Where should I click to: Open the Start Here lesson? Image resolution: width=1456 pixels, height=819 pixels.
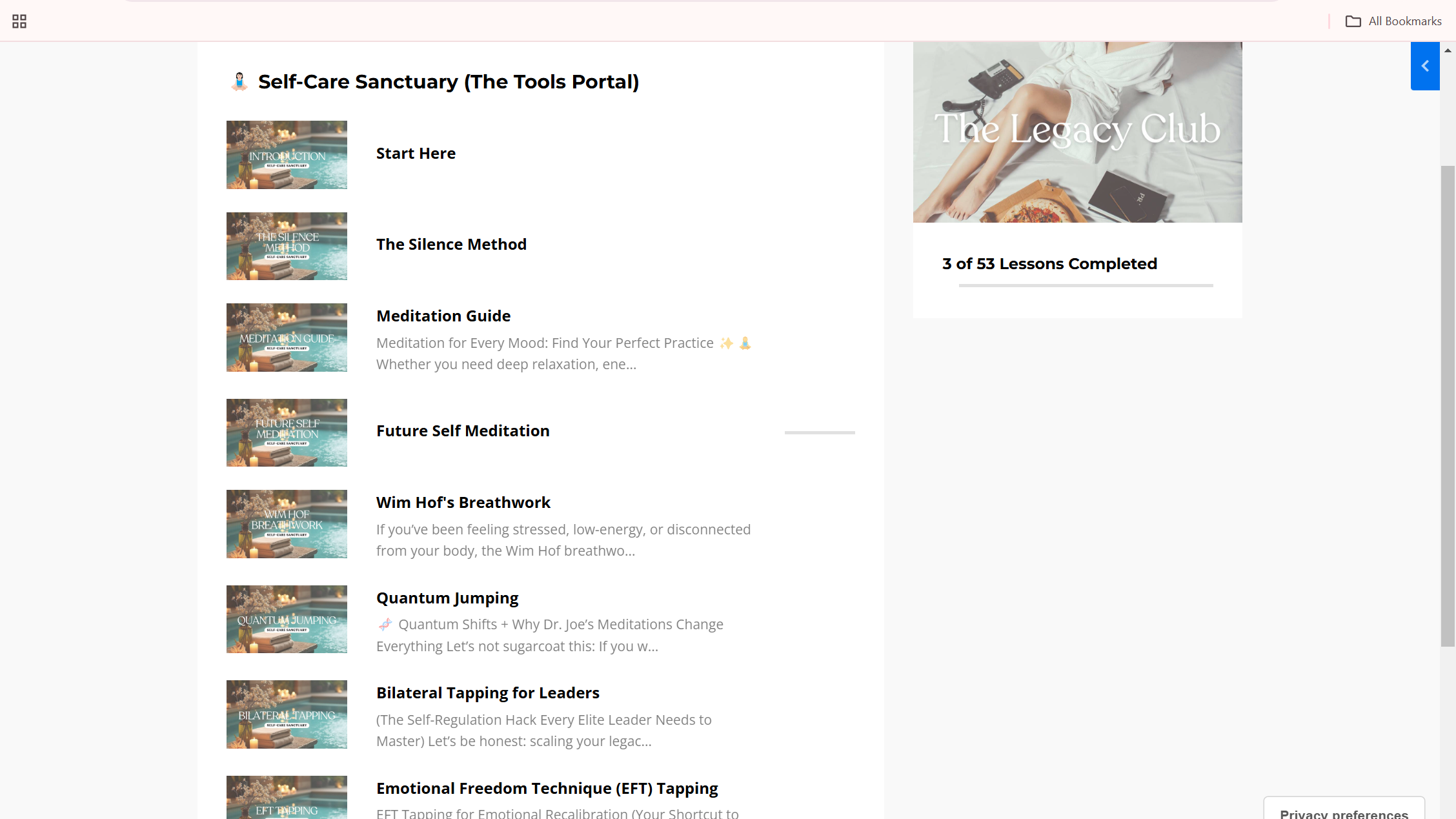click(x=416, y=154)
